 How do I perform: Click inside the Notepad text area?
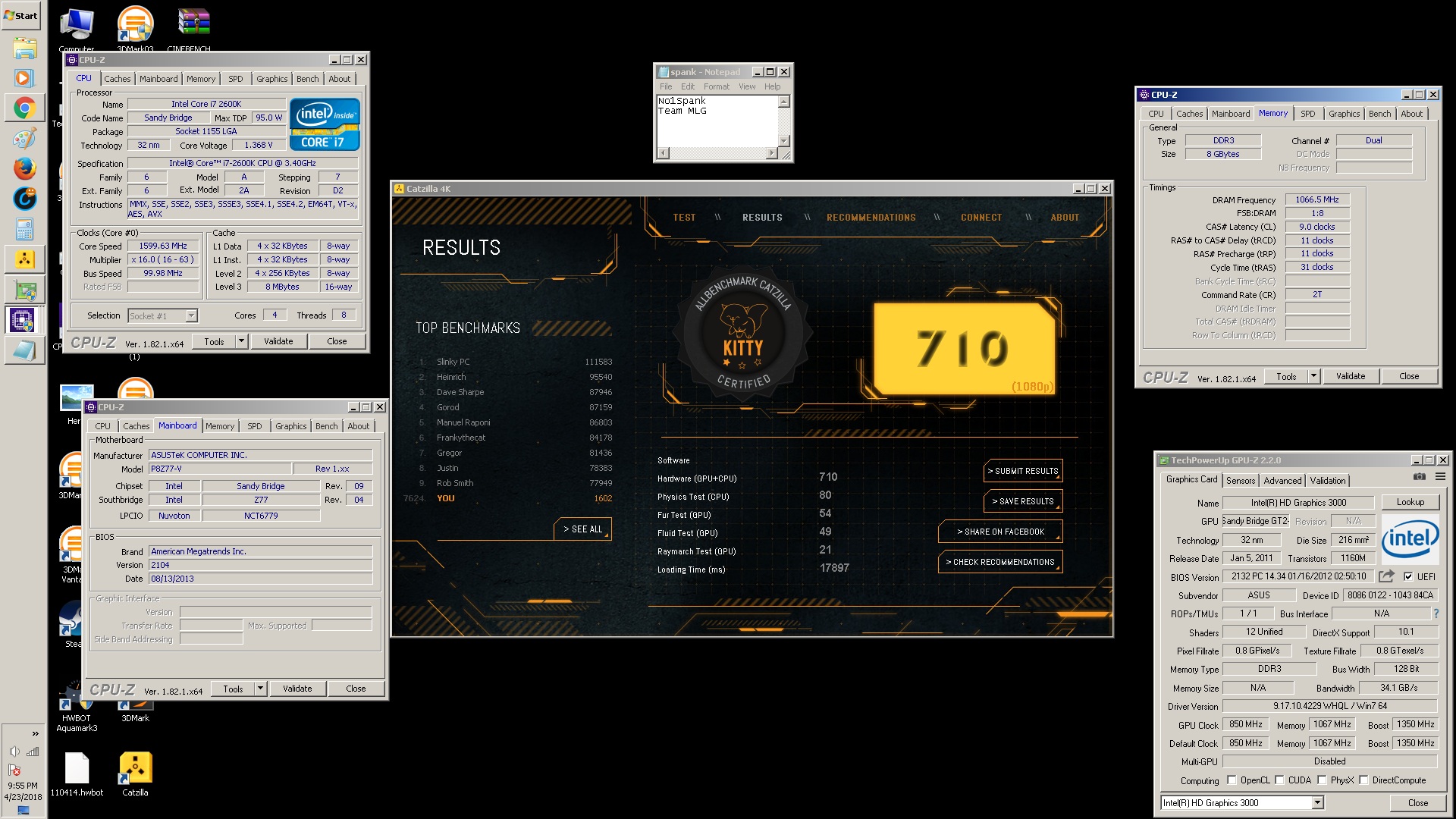click(x=717, y=121)
